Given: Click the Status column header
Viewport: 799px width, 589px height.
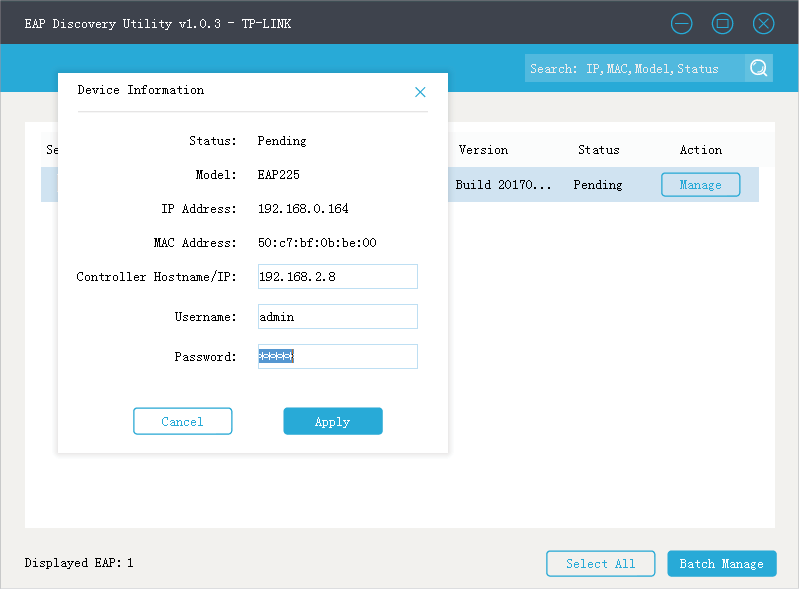Looking at the screenshot, I should pyautogui.click(x=598, y=150).
